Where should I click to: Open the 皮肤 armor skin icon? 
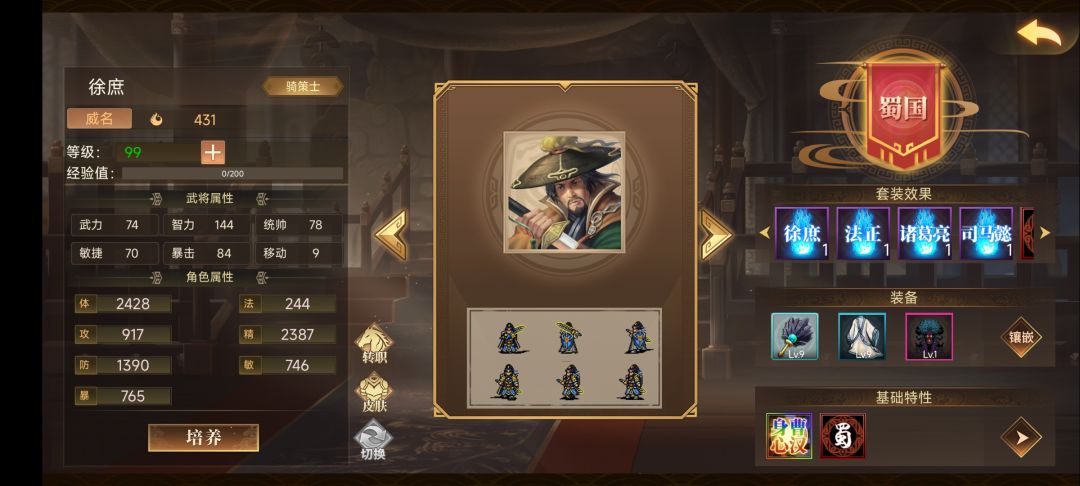[374, 392]
